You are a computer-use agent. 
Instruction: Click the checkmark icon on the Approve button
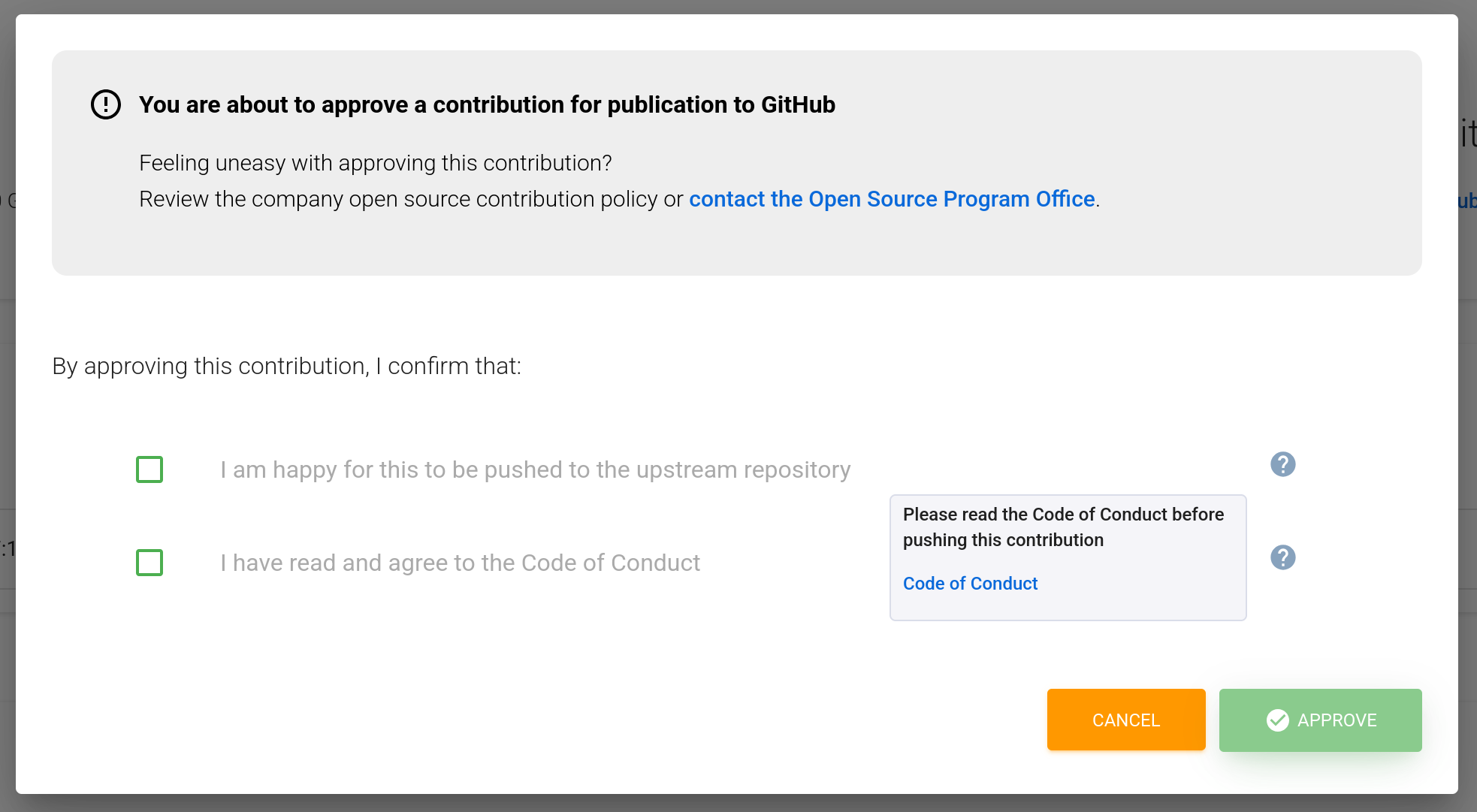coord(1277,720)
